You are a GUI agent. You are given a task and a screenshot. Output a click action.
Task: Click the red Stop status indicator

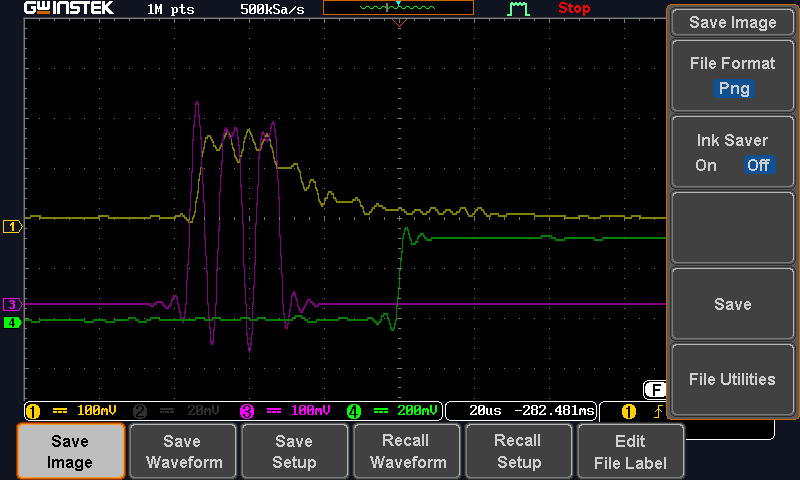(574, 8)
